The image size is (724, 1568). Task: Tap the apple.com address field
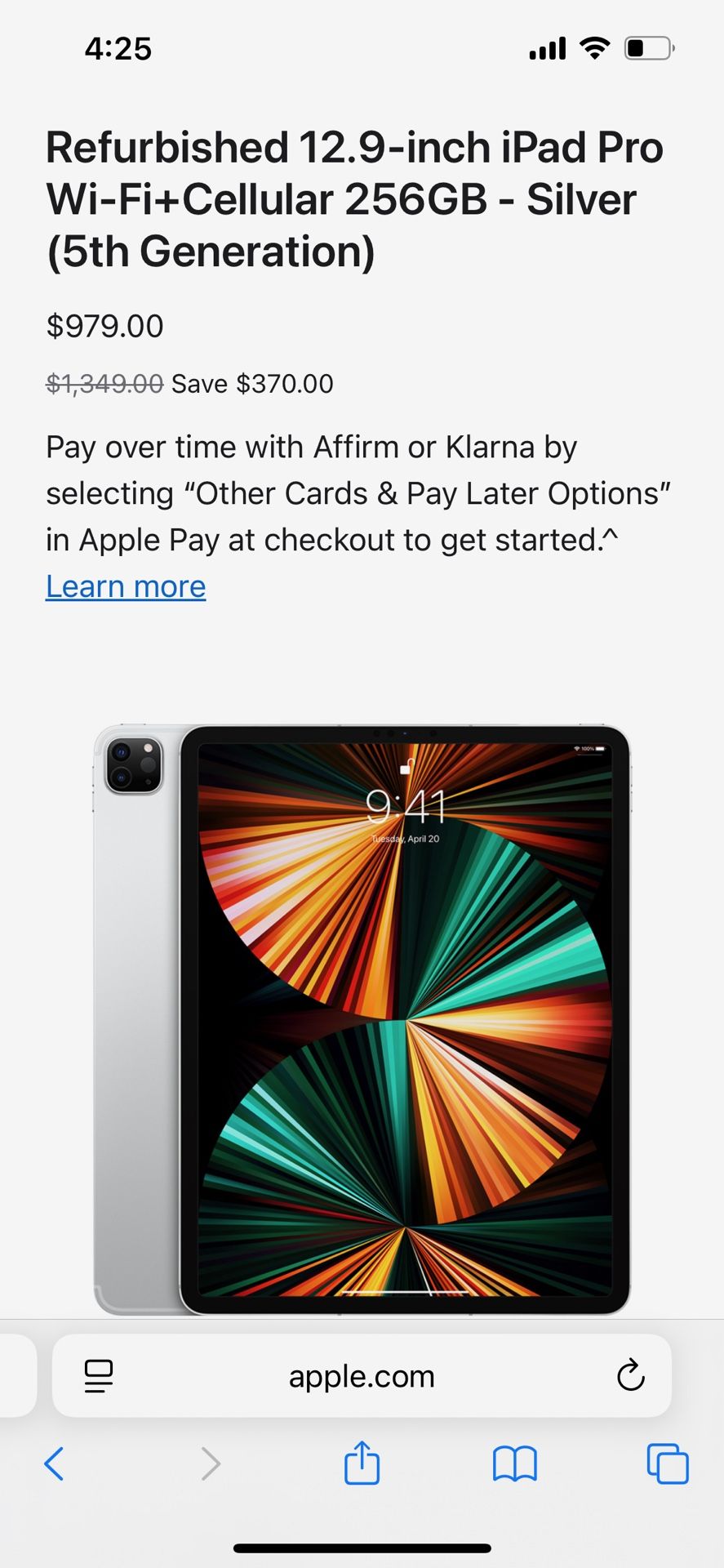point(362,1375)
